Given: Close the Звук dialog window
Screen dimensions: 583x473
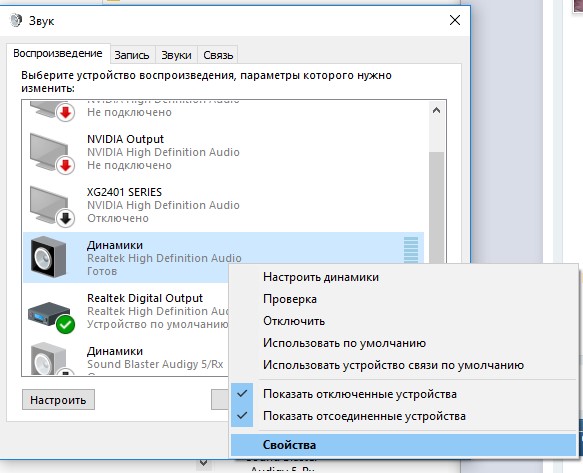Looking at the screenshot, I should (455, 20).
